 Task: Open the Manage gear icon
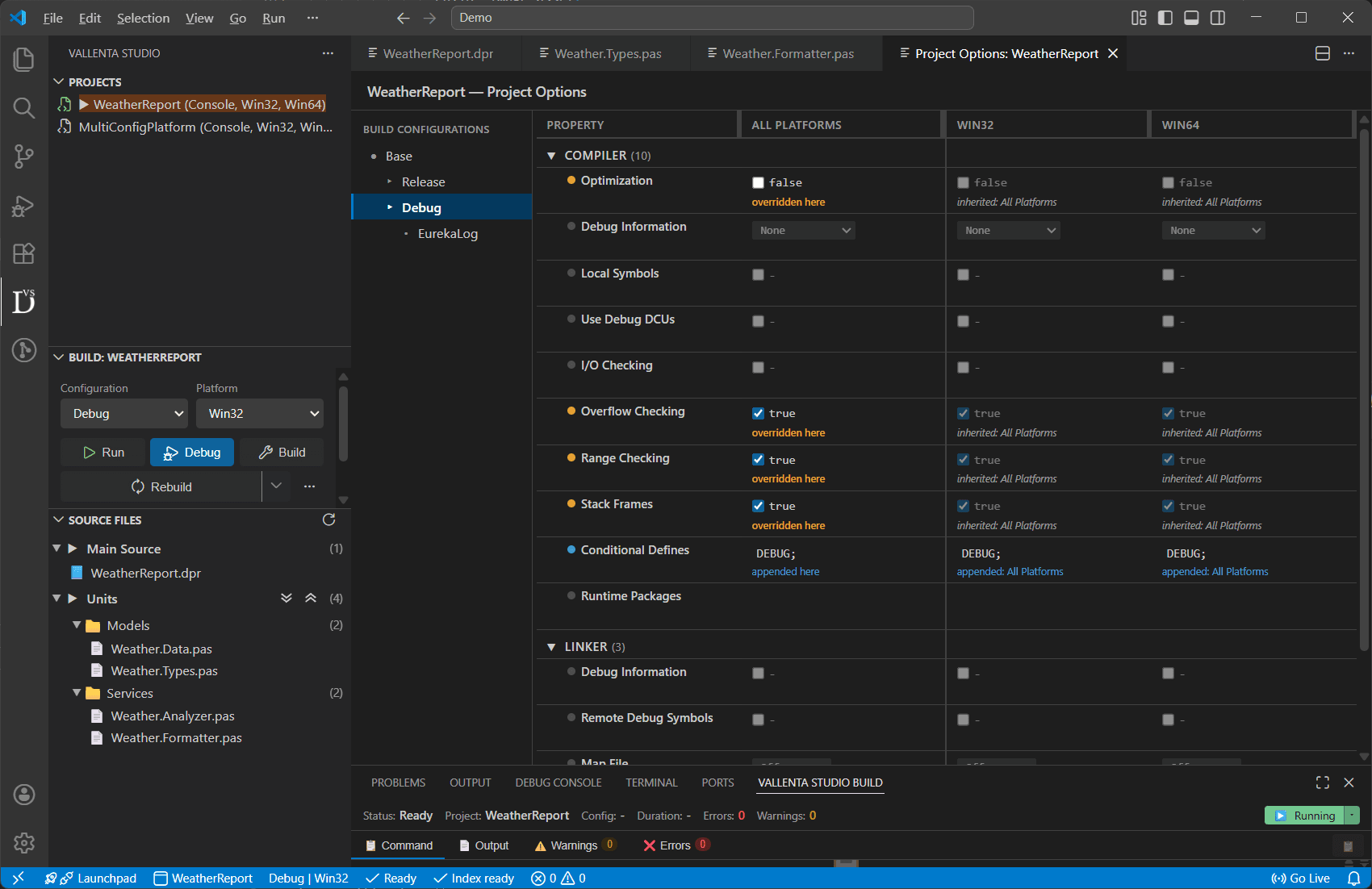pos(24,843)
